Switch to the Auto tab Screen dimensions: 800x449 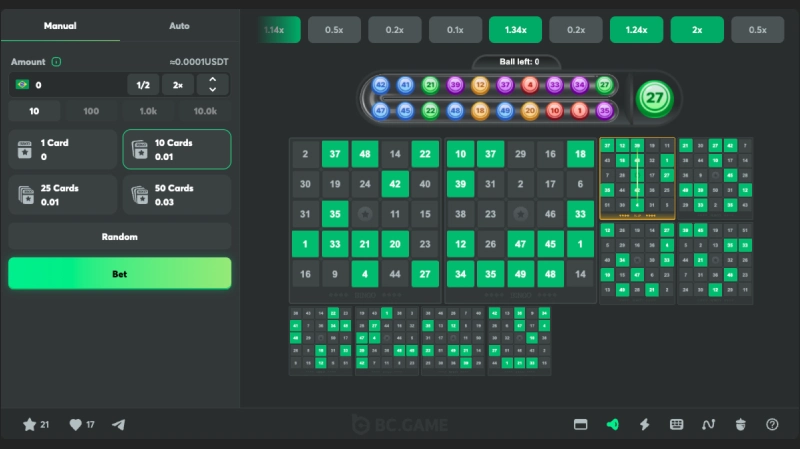(179, 26)
